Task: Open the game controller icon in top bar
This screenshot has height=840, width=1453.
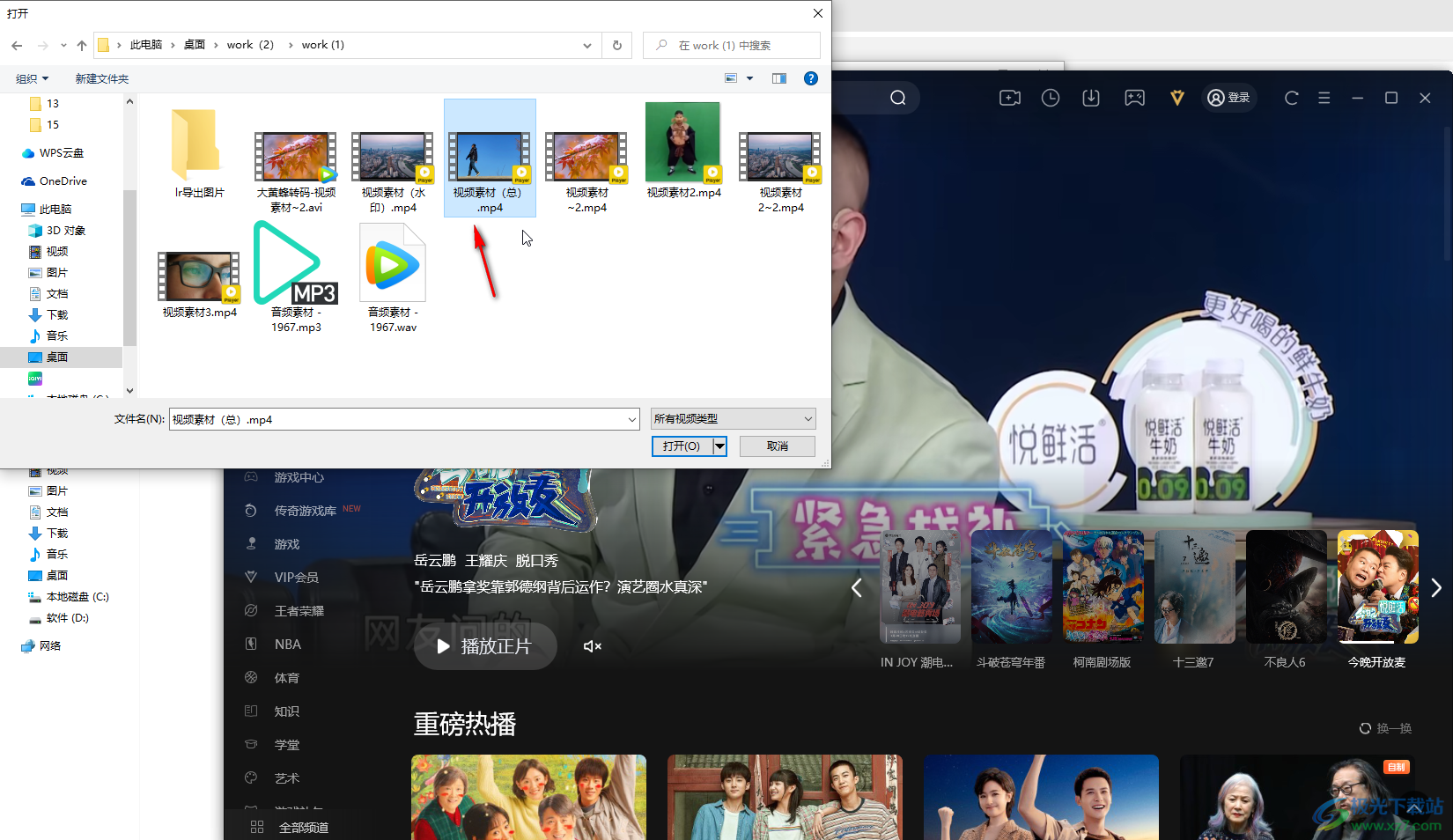Action: pyautogui.click(x=1135, y=98)
